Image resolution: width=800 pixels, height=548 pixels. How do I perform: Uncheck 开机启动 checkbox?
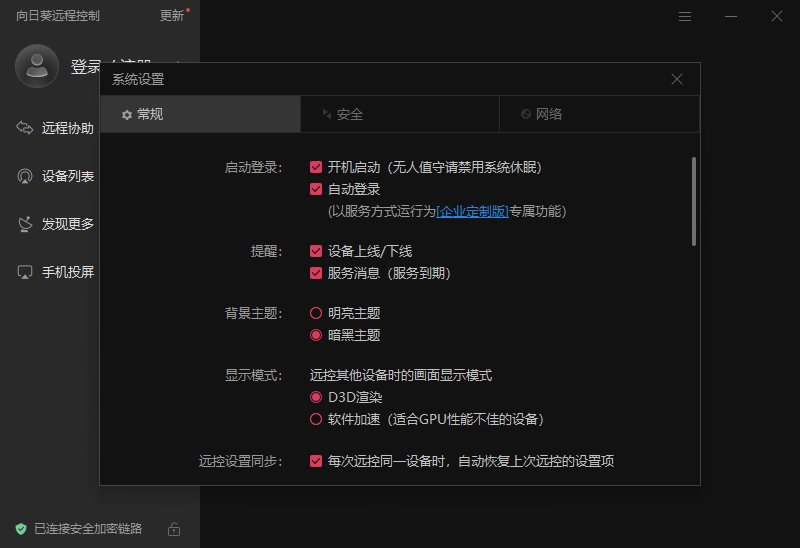316,167
